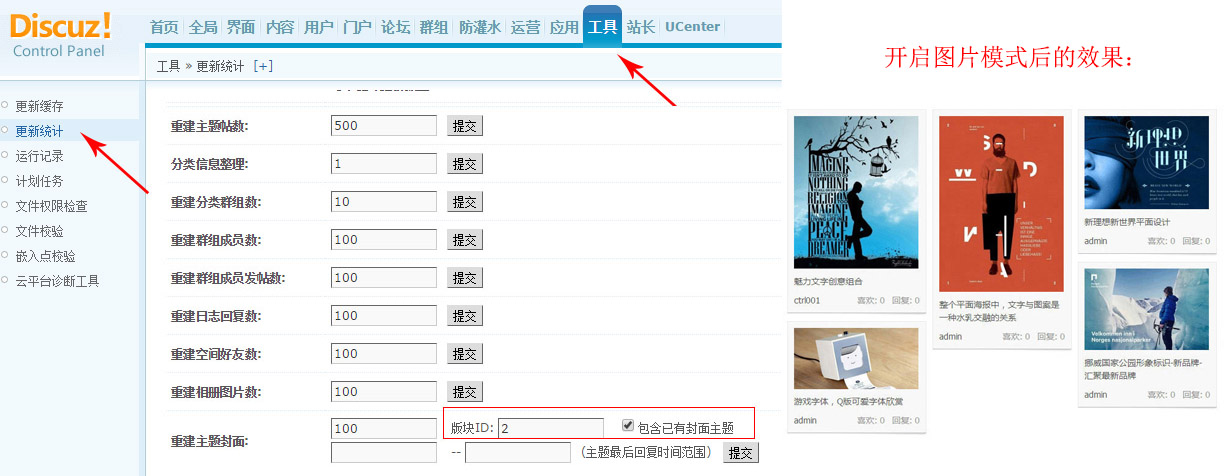Open the 运营 menu tab

pos(526,27)
